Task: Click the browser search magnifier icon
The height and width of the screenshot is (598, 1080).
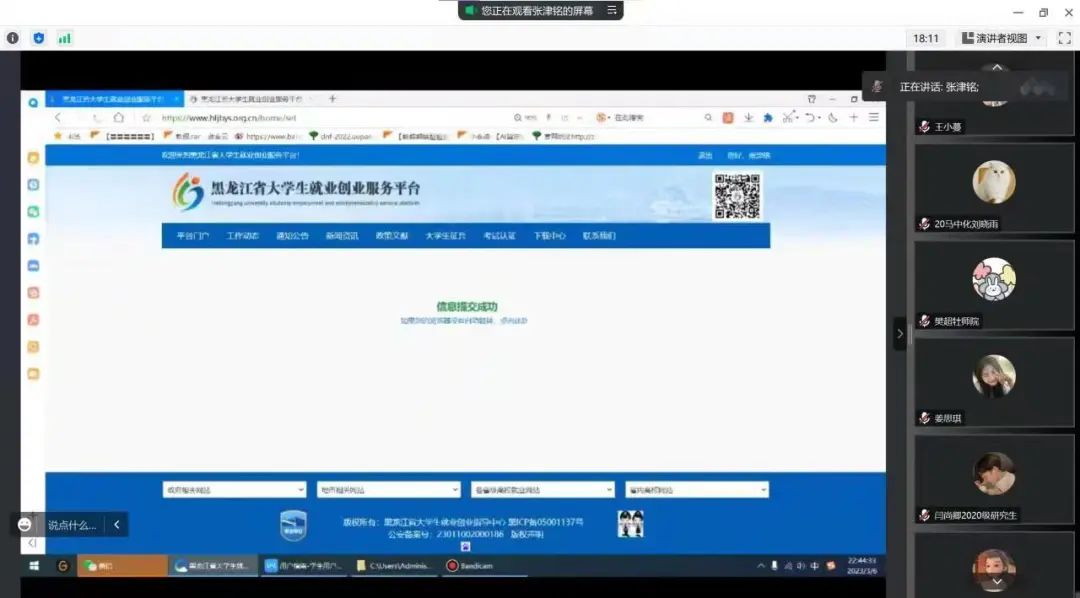Action: tap(708, 118)
